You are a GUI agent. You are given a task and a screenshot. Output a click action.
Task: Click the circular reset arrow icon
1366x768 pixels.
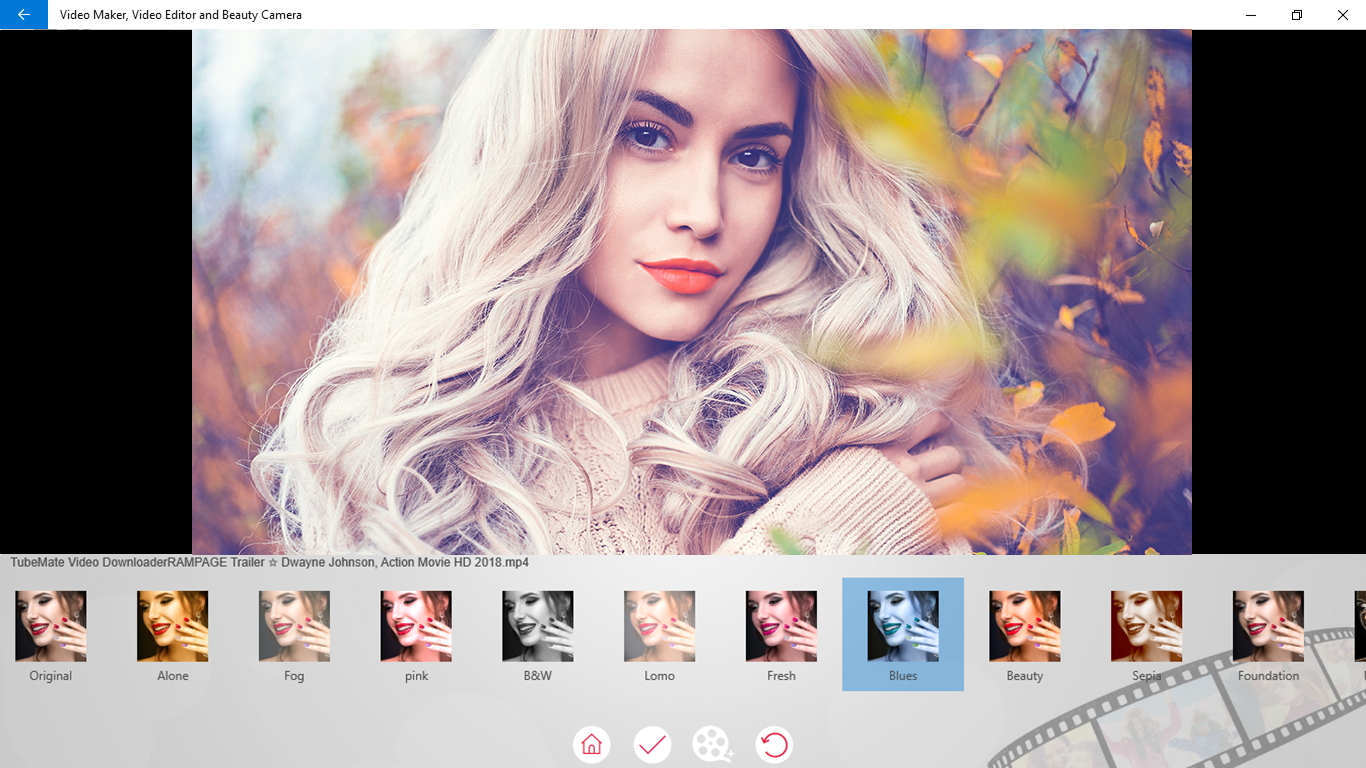point(774,744)
